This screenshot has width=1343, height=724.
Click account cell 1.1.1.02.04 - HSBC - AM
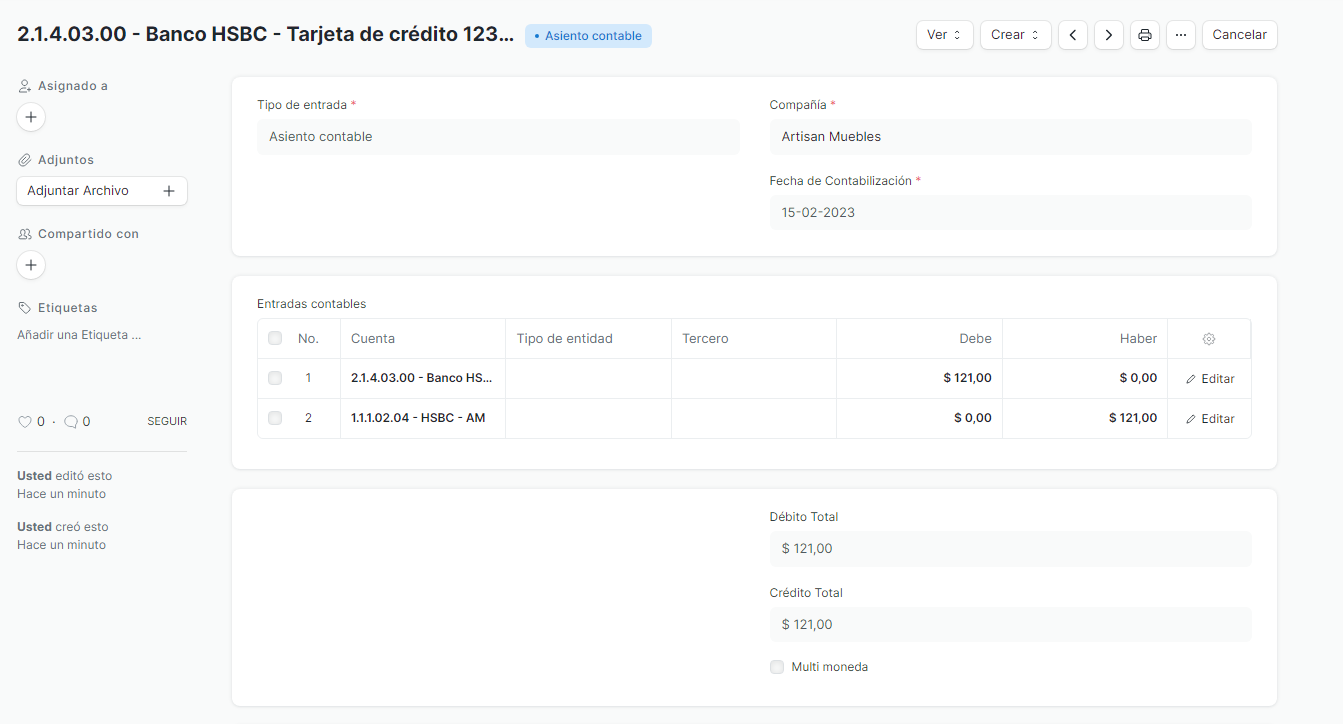click(423, 418)
